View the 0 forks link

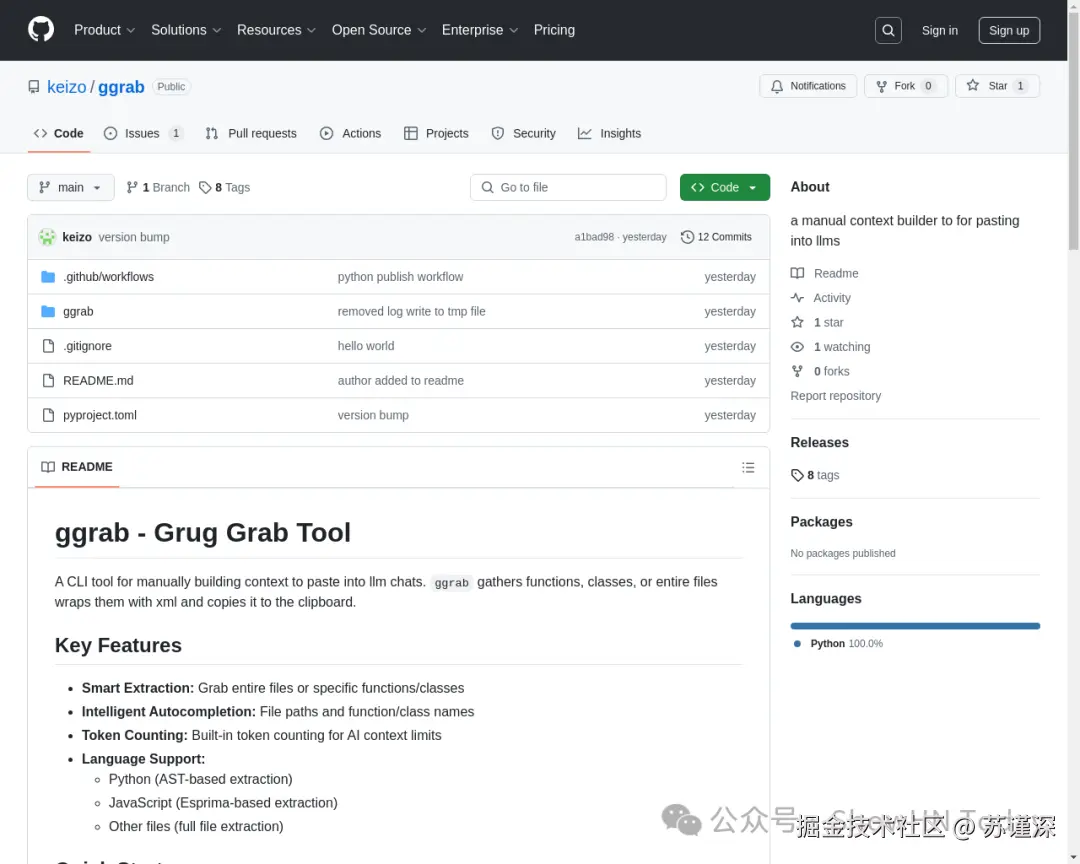820,371
